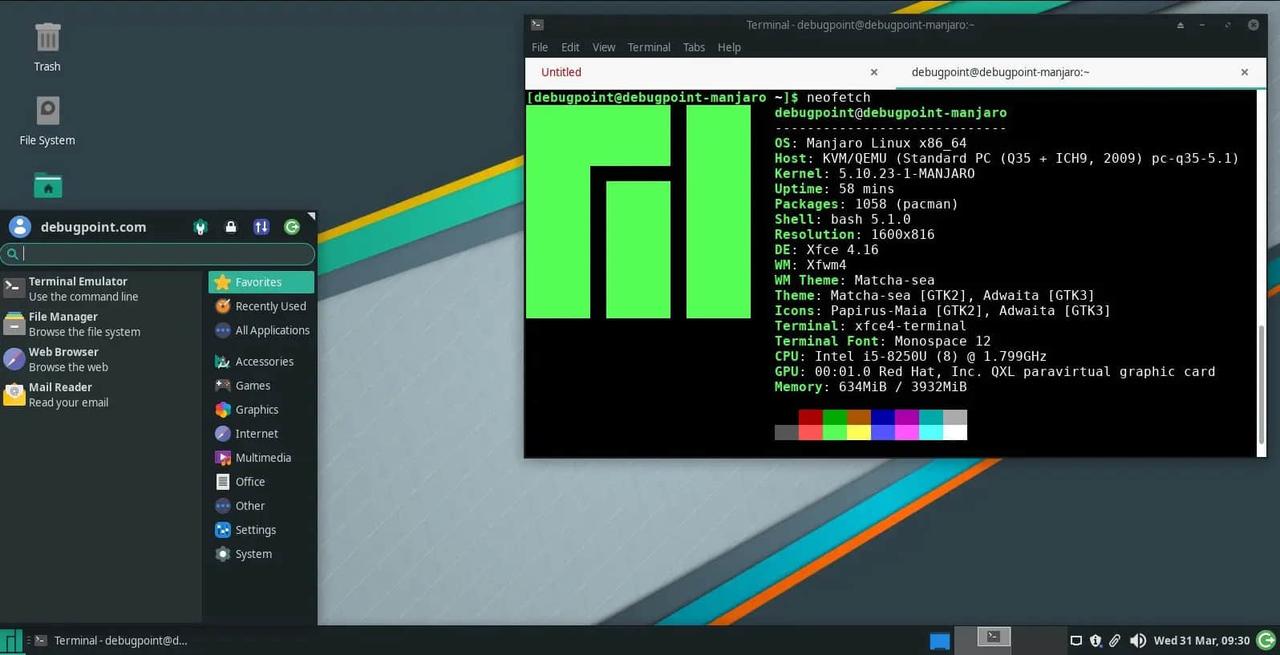1280x655 pixels.
Task: Open the Trash desktop icon
Action: tap(47, 47)
